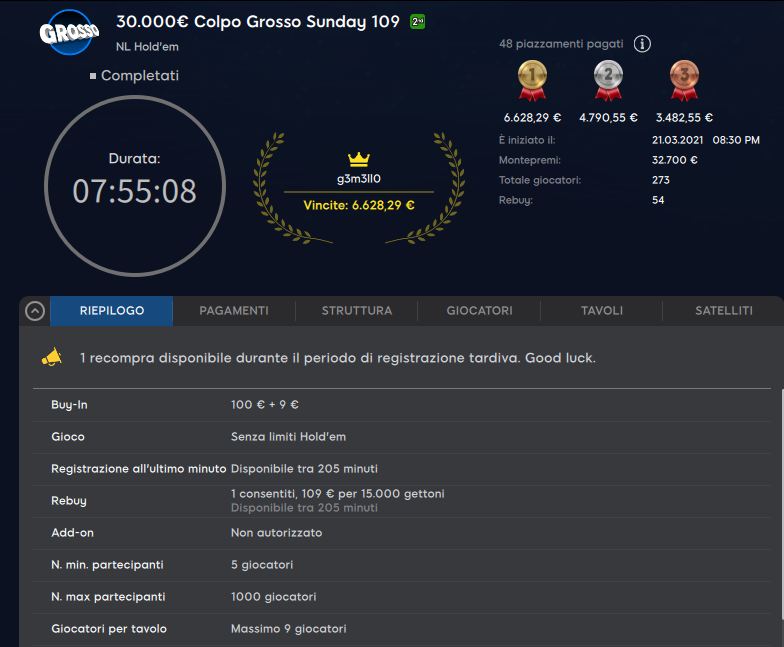Click maximum participants value '1000 giocatori'
The height and width of the screenshot is (647, 784).
[273, 596]
